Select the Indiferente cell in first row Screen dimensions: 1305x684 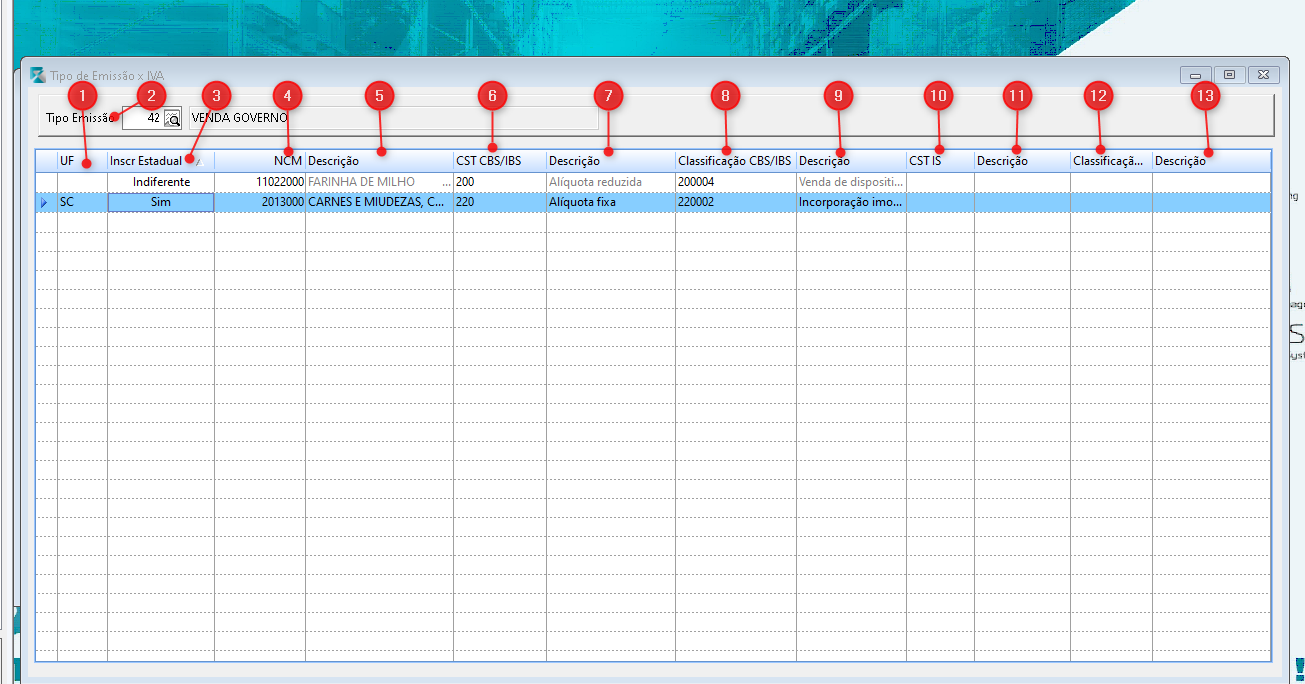161,182
